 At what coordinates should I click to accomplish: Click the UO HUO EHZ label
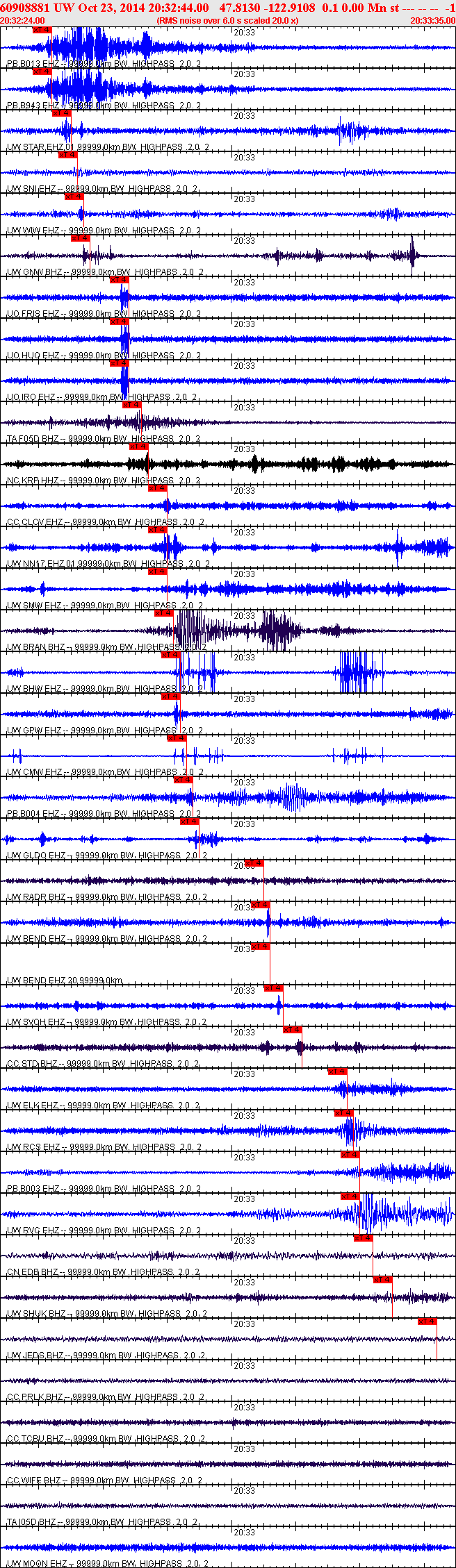pyautogui.click(x=104, y=356)
